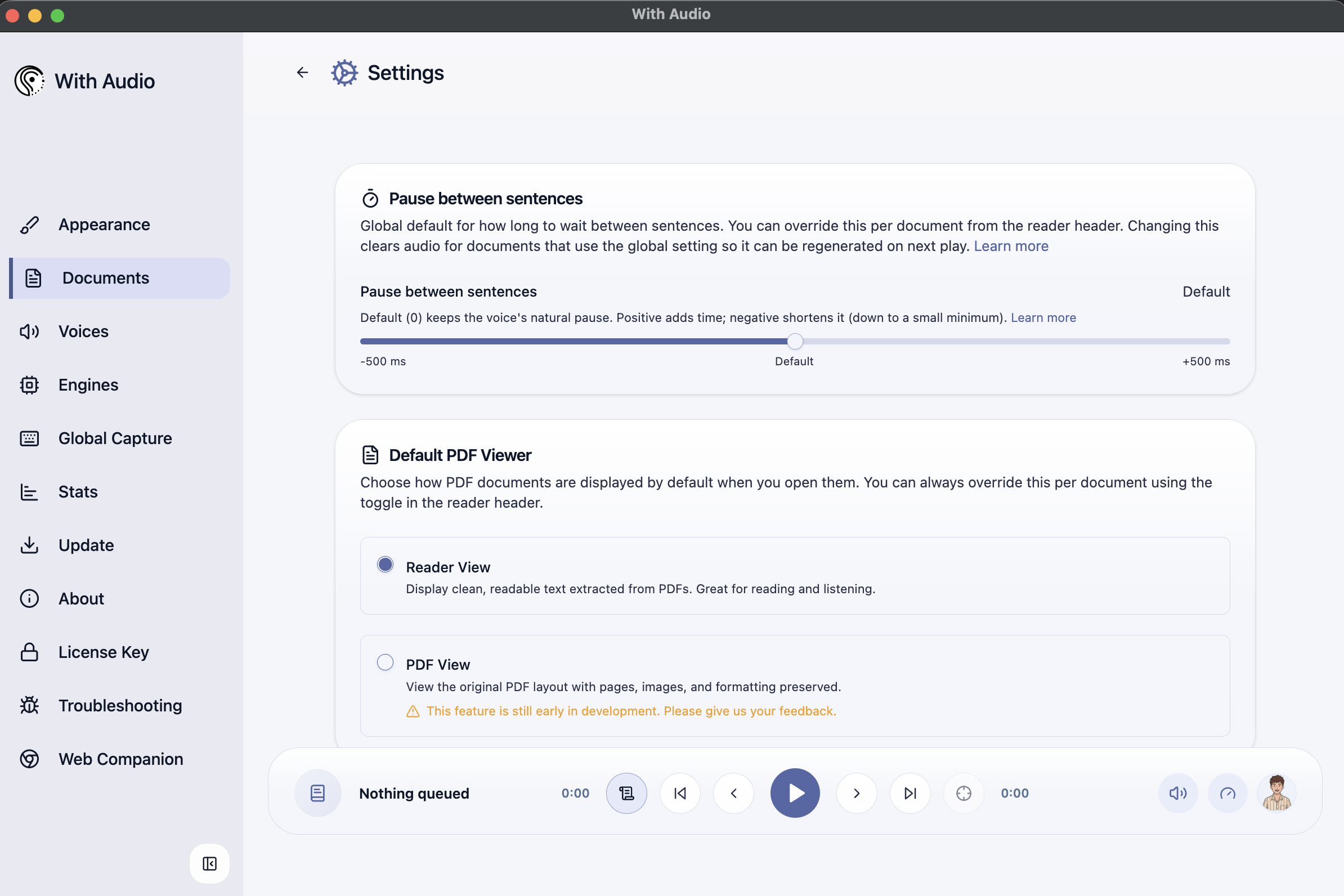
Task: Click the Appearance brush icon
Action: (30, 225)
